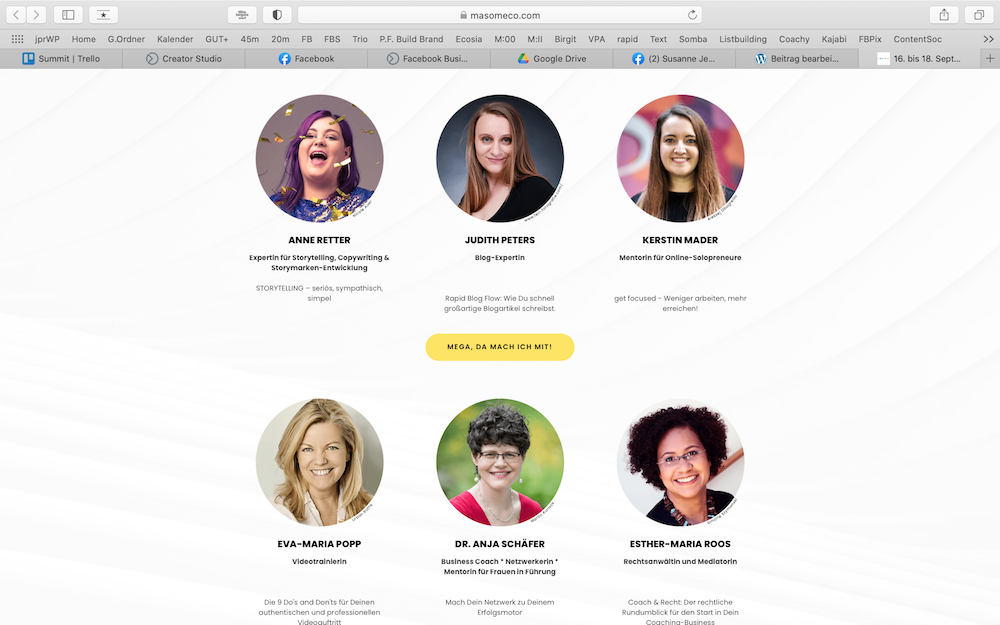This screenshot has height=625, width=1000.
Task: Switch to the Google Drive tab
Action: tap(552, 59)
